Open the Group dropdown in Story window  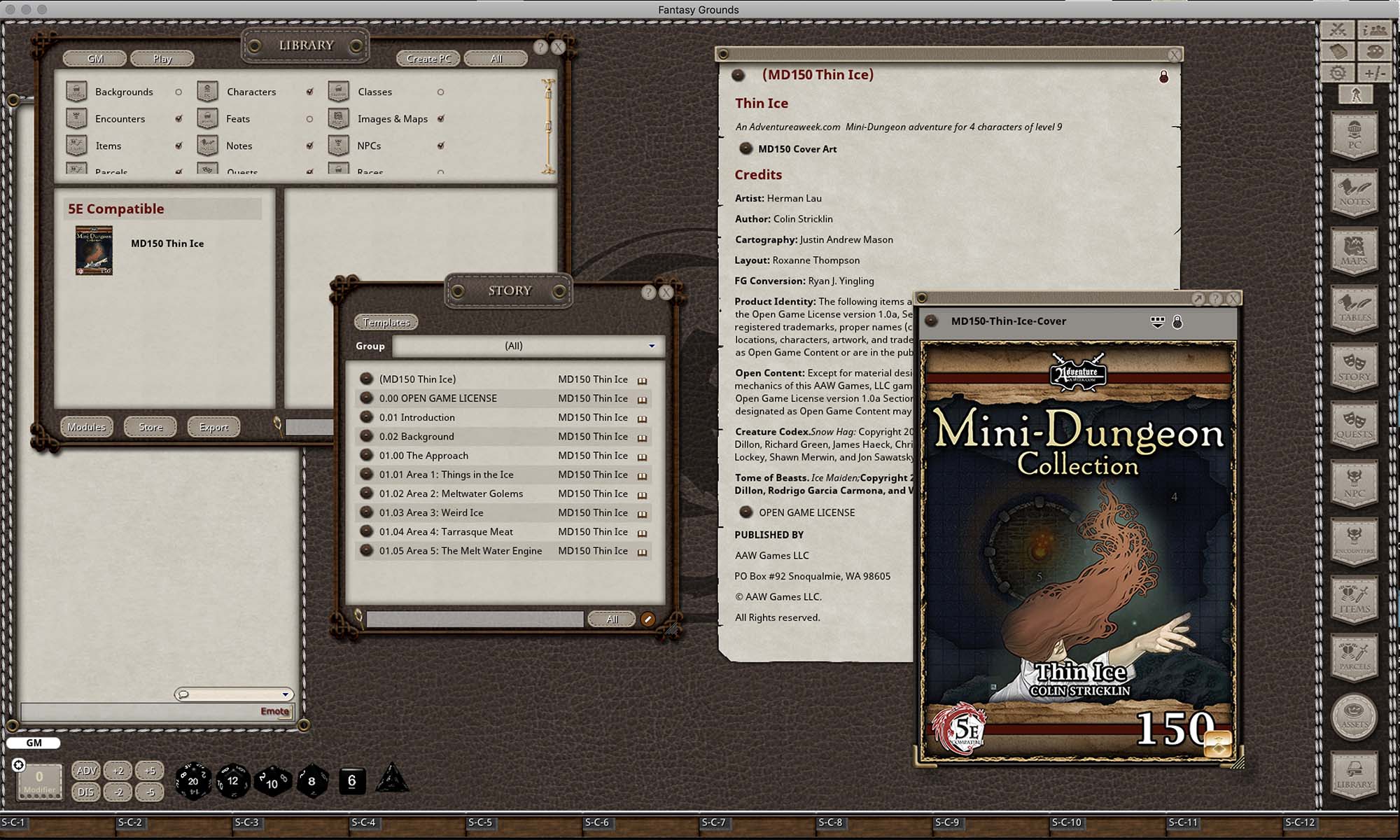pyautogui.click(x=528, y=346)
